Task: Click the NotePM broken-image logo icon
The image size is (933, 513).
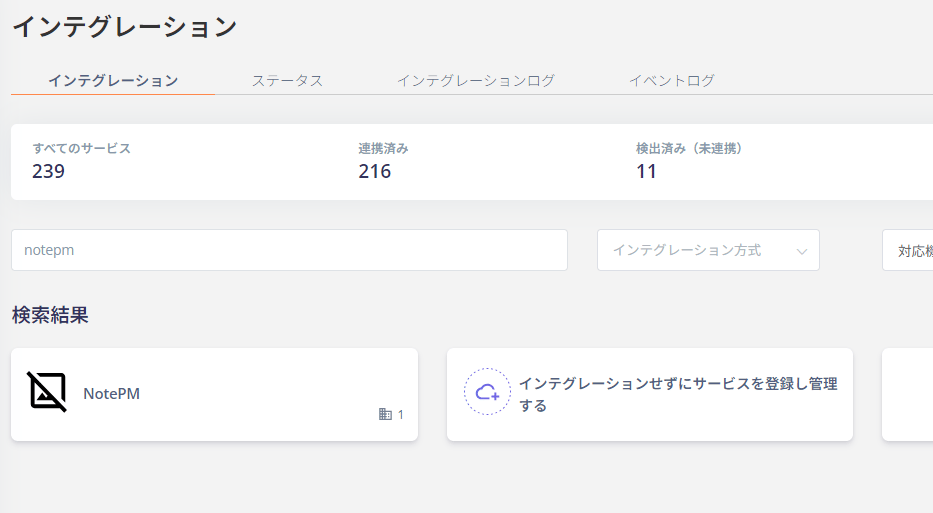Action: (x=47, y=392)
